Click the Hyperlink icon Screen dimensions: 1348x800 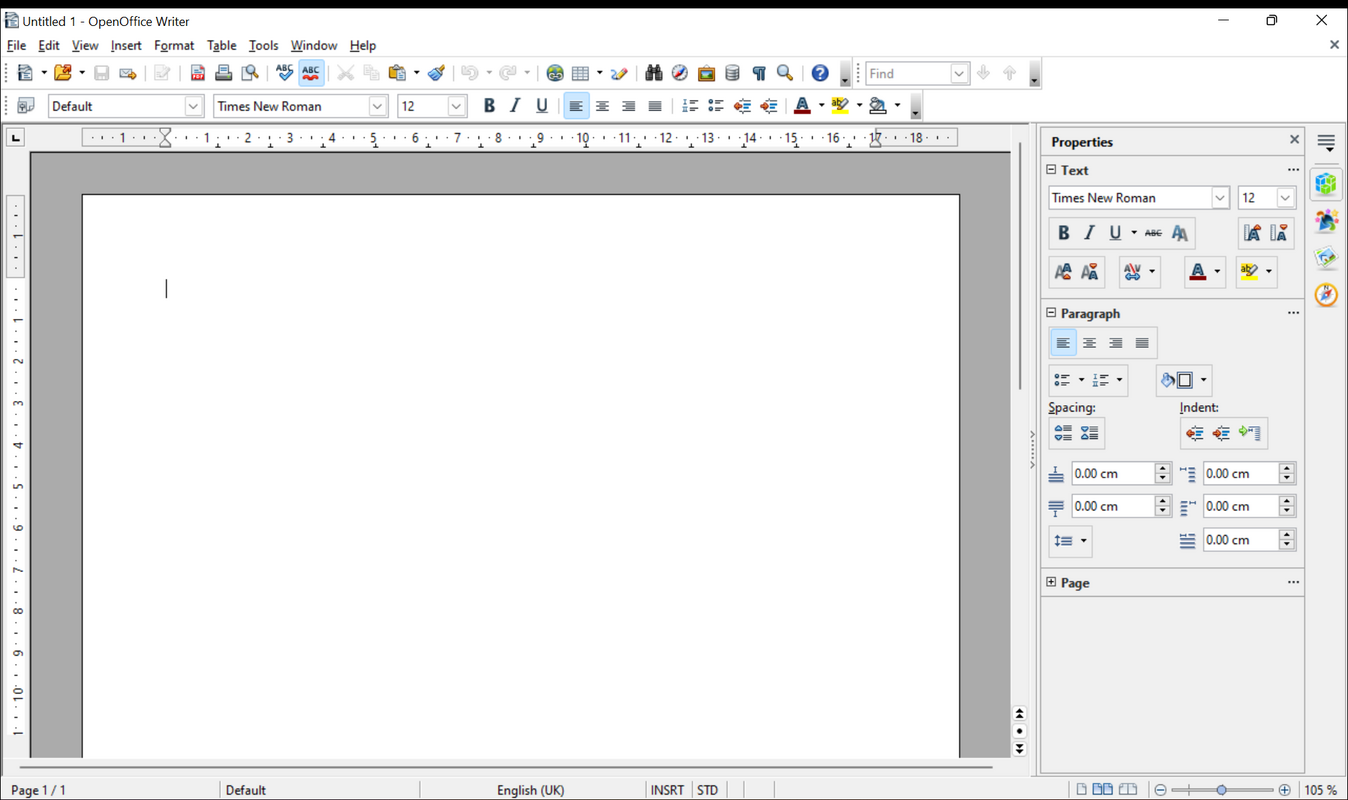click(x=555, y=73)
